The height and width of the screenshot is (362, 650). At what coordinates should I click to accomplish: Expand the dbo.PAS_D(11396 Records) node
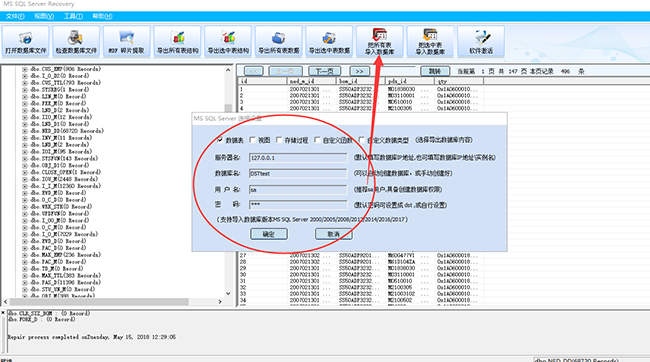pyautogui.click(x=25, y=282)
